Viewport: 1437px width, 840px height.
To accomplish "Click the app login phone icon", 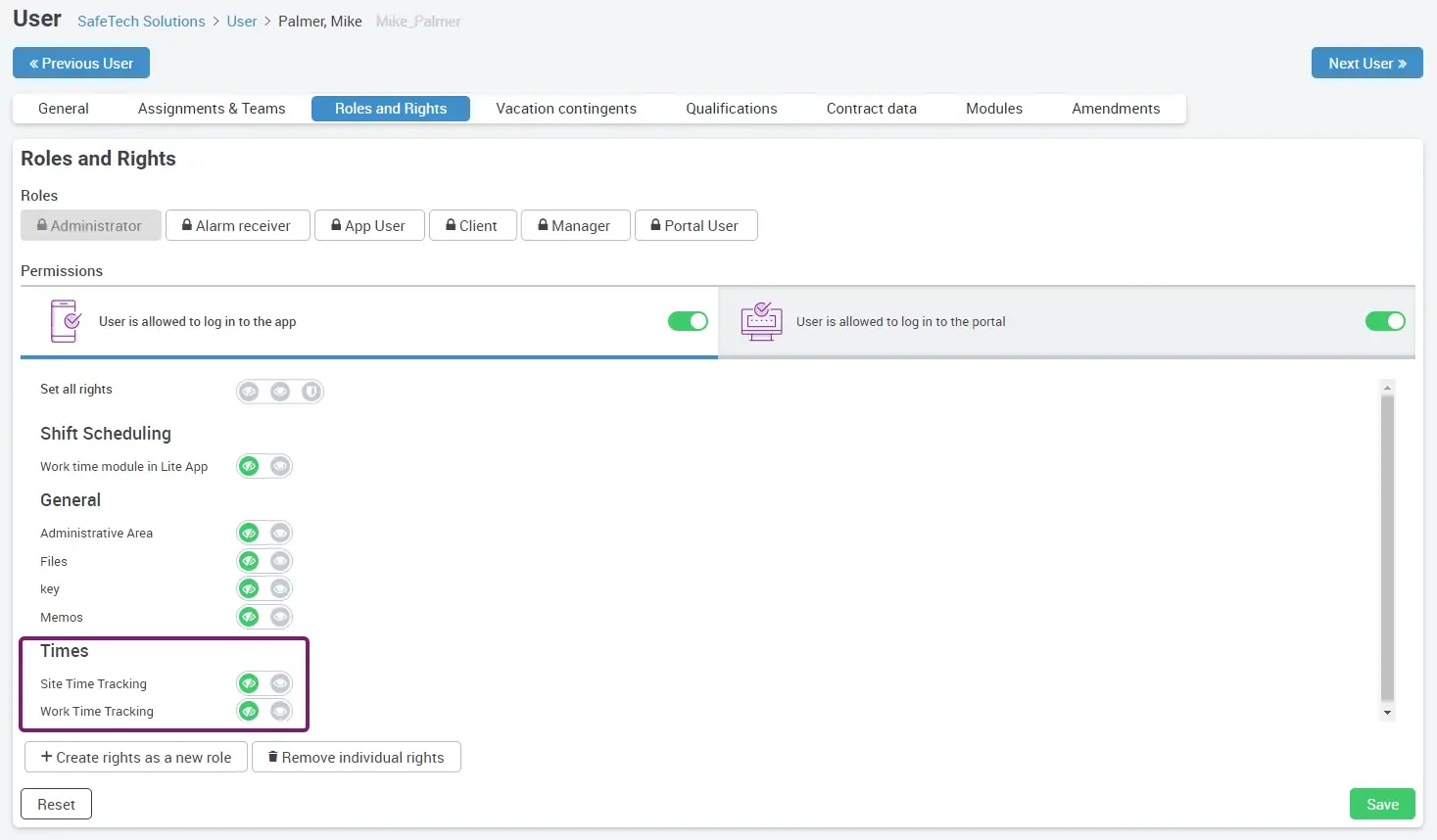I will (x=65, y=321).
